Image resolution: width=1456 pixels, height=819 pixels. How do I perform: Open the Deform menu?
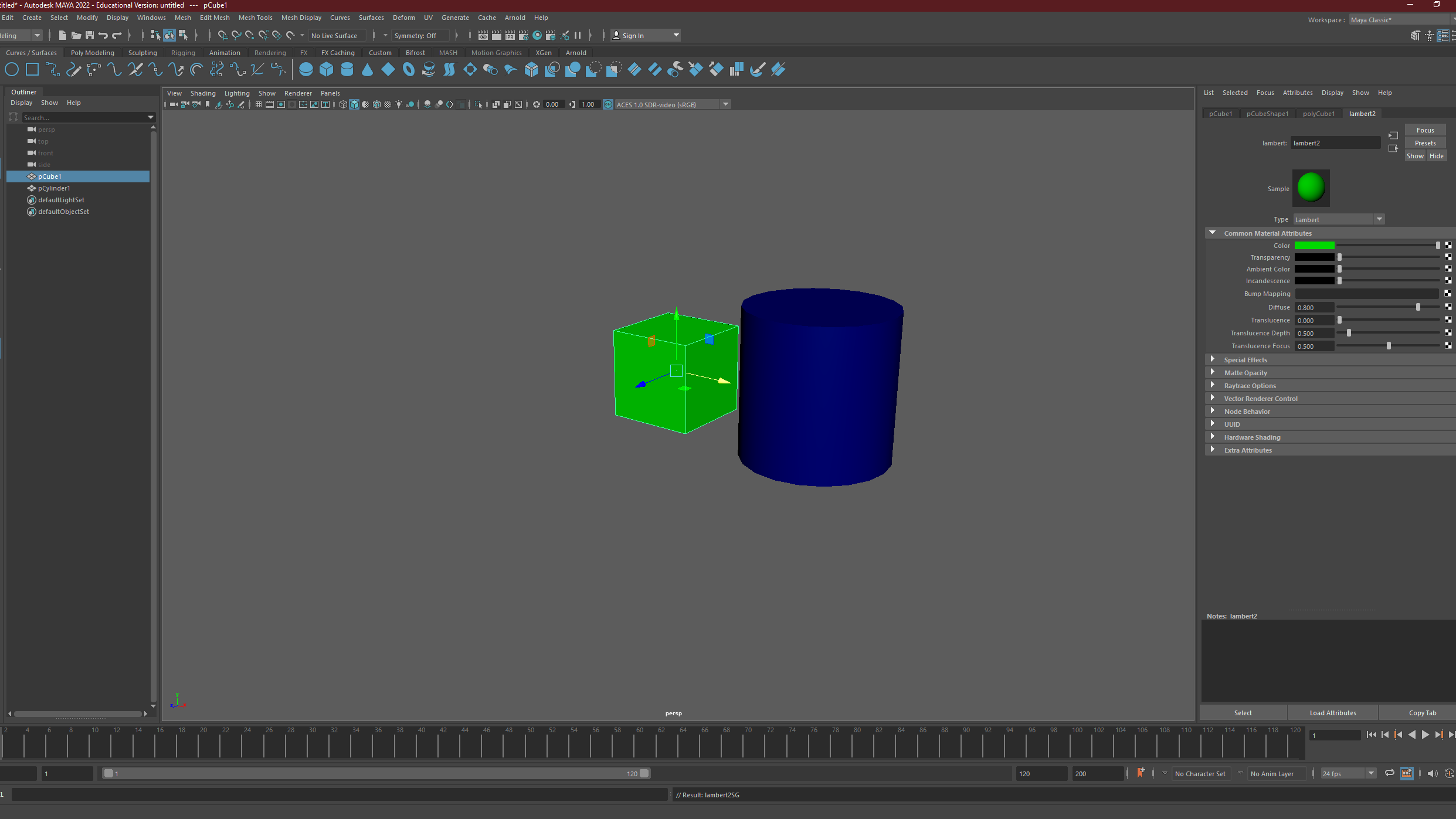[404, 18]
